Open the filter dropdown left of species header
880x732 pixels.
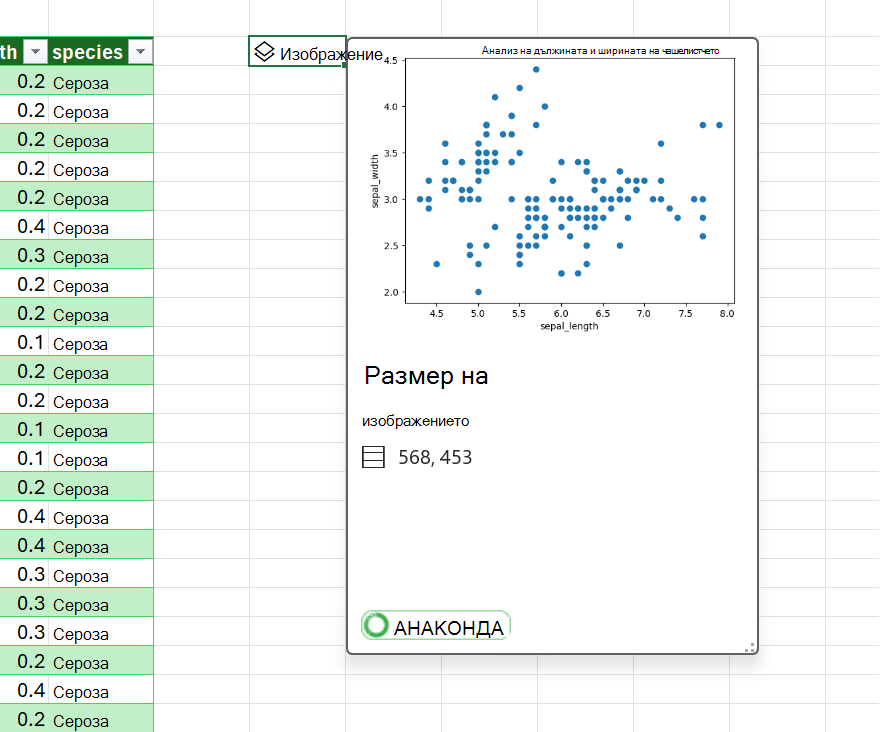tap(35, 52)
